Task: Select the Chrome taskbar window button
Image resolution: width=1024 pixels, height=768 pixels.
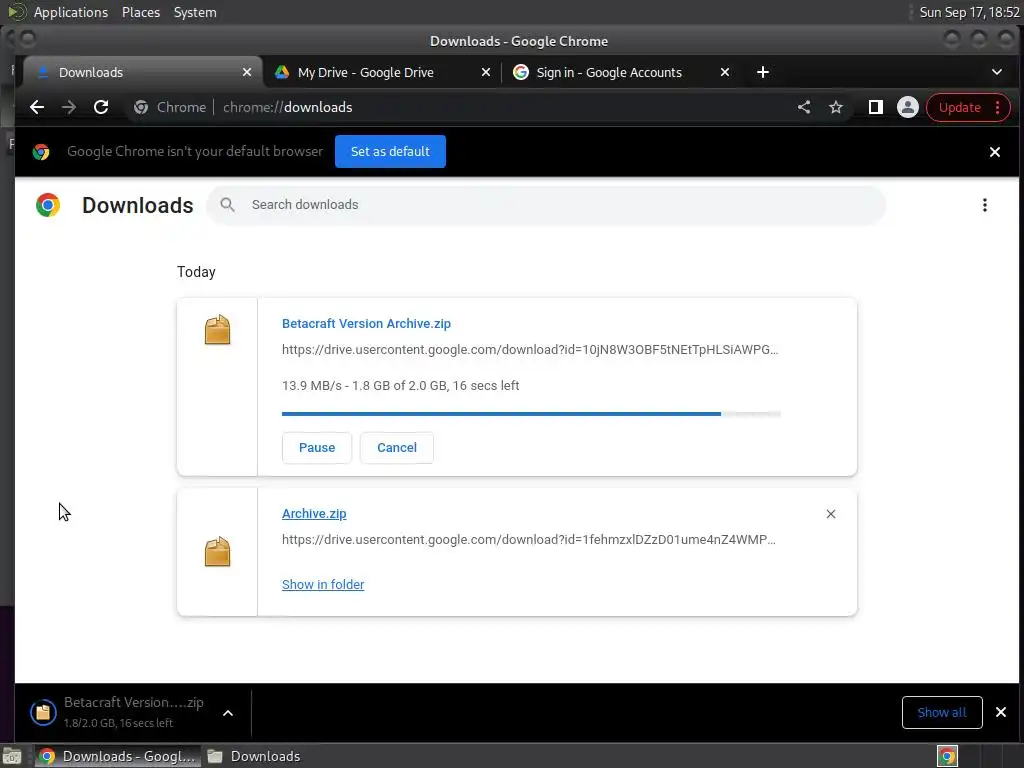Action: pos(118,756)
